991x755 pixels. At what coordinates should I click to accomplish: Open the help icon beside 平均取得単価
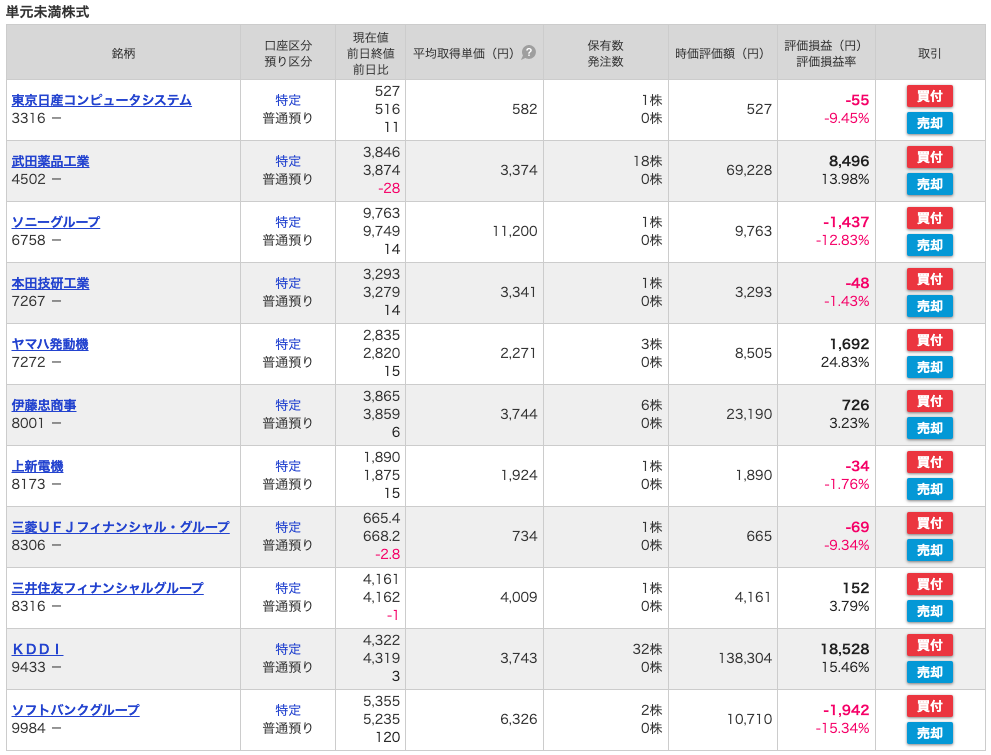pyautogui.click(x=528, y=52)
